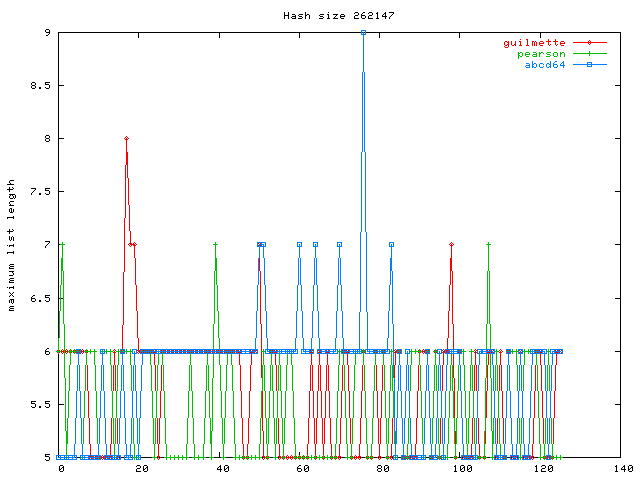This screenshot has height=480, width=640.
Task: Select the "guilmette" legend label
Action: pyautogui.click(x=534, y=43)
